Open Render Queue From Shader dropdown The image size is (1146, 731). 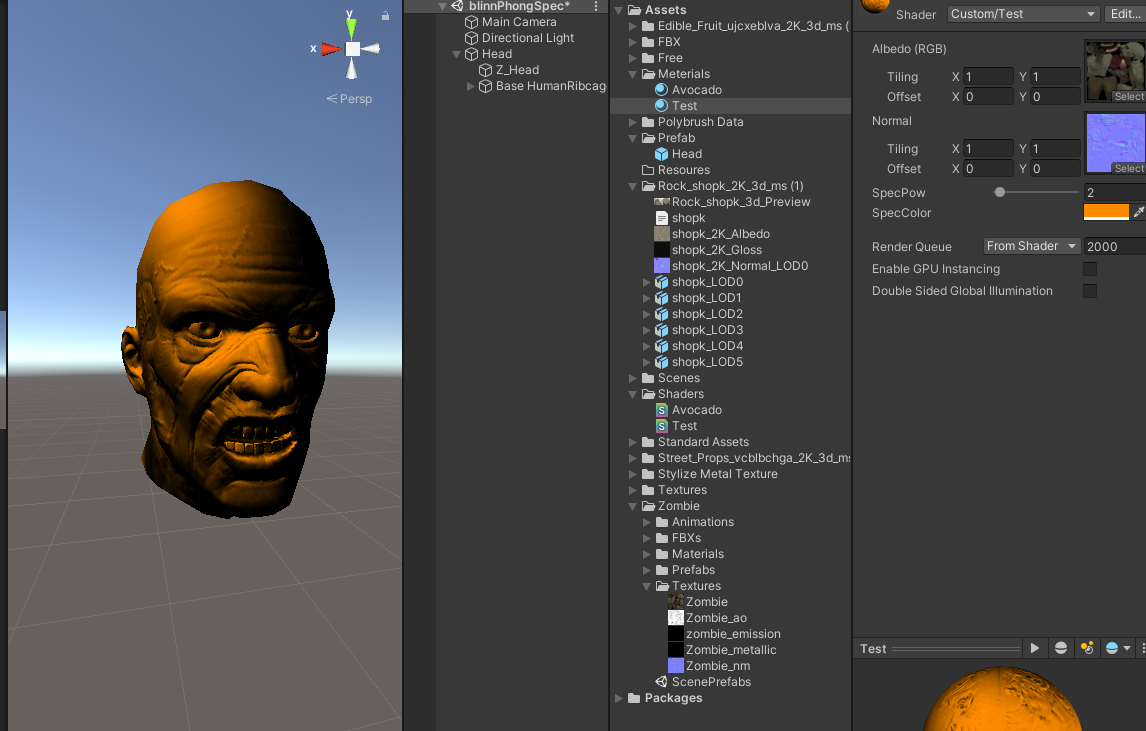pos(1031,246)
